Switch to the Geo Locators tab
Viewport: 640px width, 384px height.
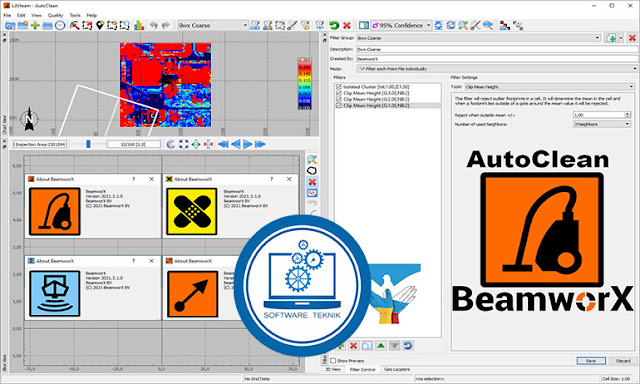click(397, 369)
